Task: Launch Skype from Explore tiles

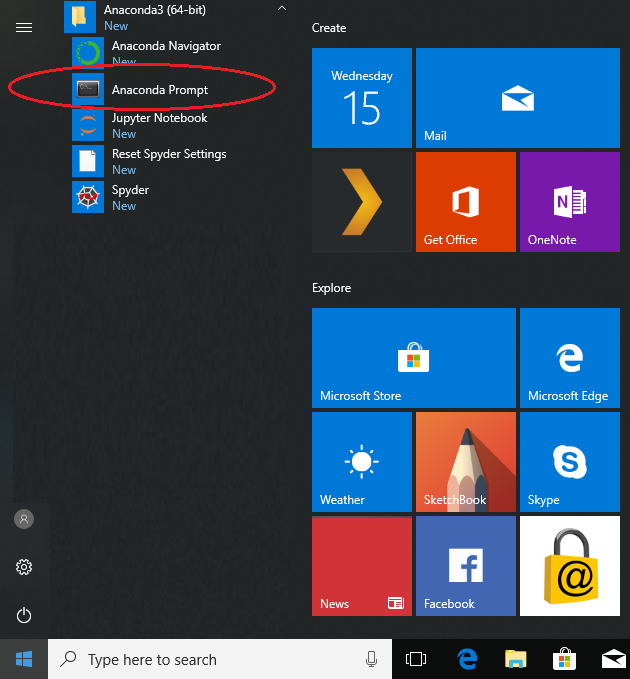Action: coord(569,461)
